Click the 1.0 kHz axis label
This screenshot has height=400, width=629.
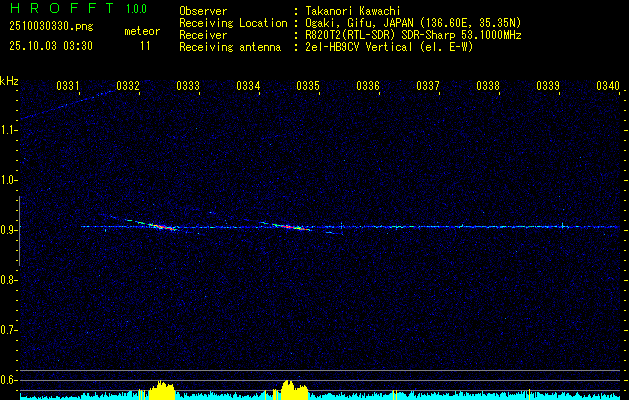click(8, 180)
